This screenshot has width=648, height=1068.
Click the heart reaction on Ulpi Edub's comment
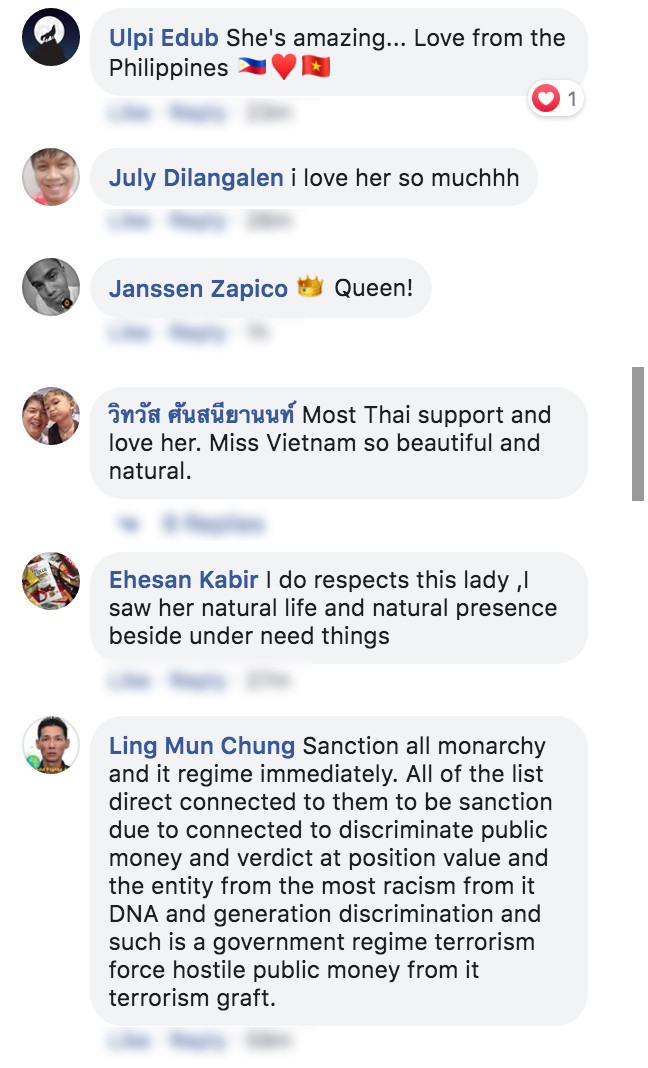click(x=546, y=98)
